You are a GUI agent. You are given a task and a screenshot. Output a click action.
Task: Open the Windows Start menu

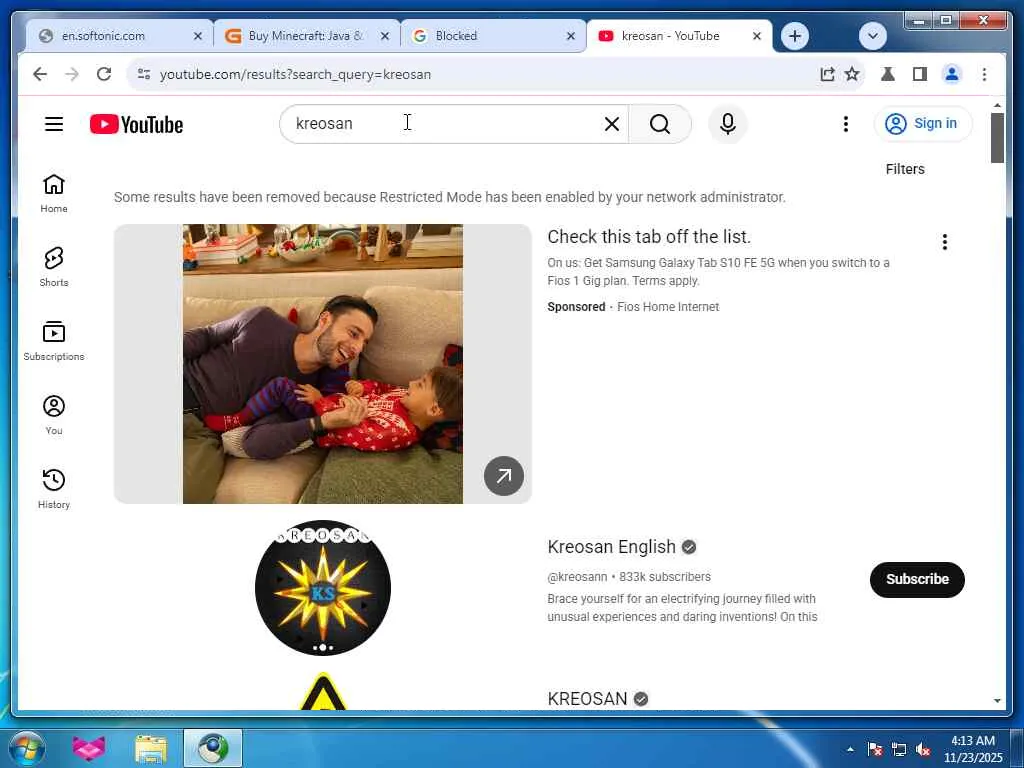[x=27, y=748]
